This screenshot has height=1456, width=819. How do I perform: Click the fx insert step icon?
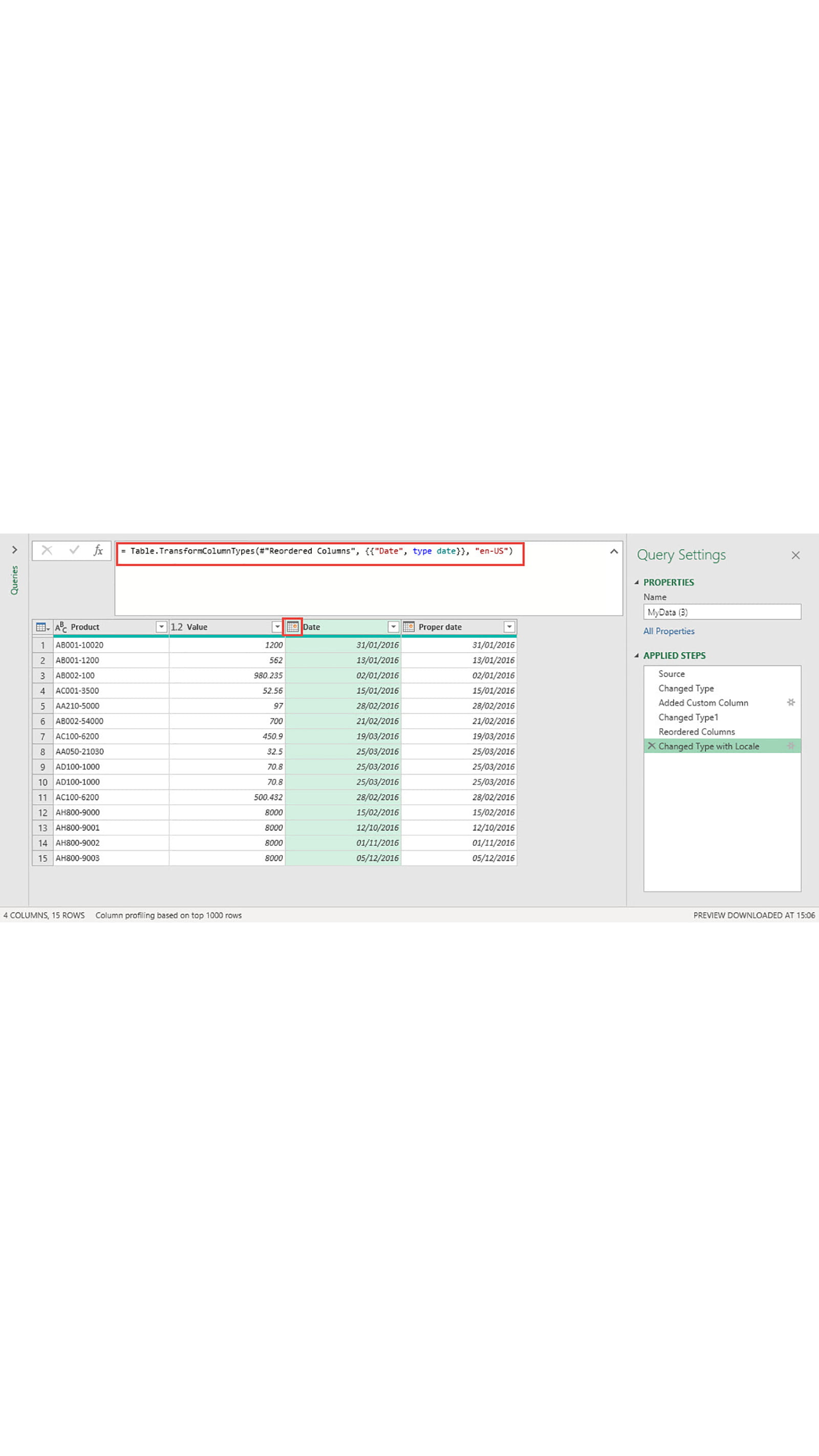coord(98,550)
